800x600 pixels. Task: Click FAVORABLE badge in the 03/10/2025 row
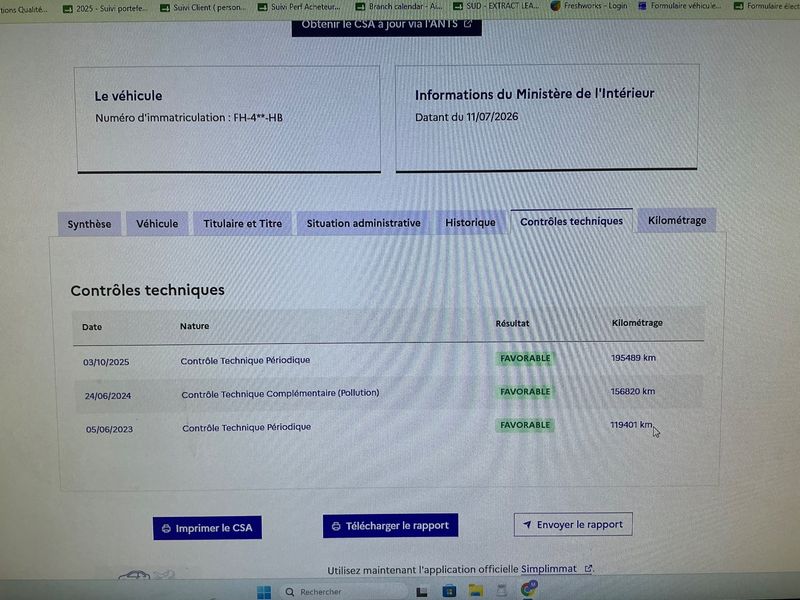tap(525, 358)
